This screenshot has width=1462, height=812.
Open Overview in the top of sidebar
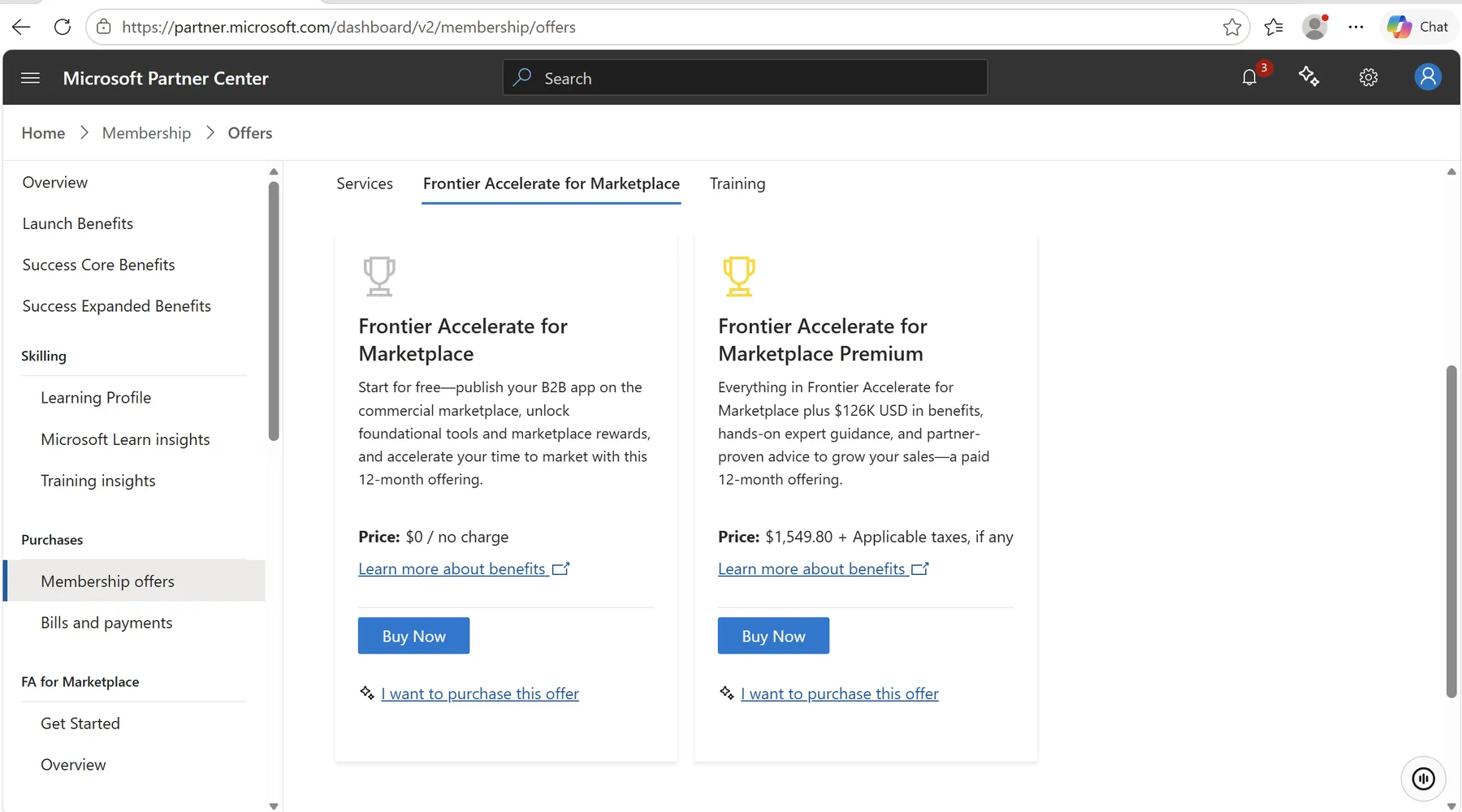[x=55, y=183]
